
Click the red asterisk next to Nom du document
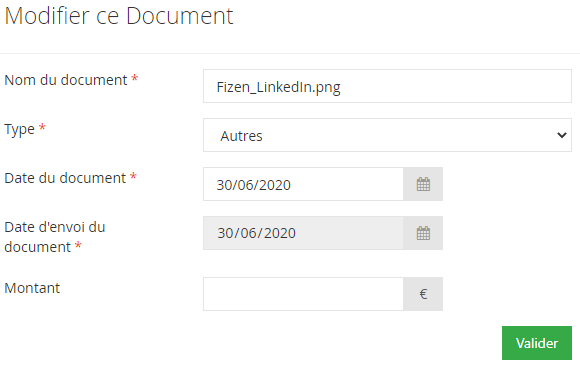point(135,78)
